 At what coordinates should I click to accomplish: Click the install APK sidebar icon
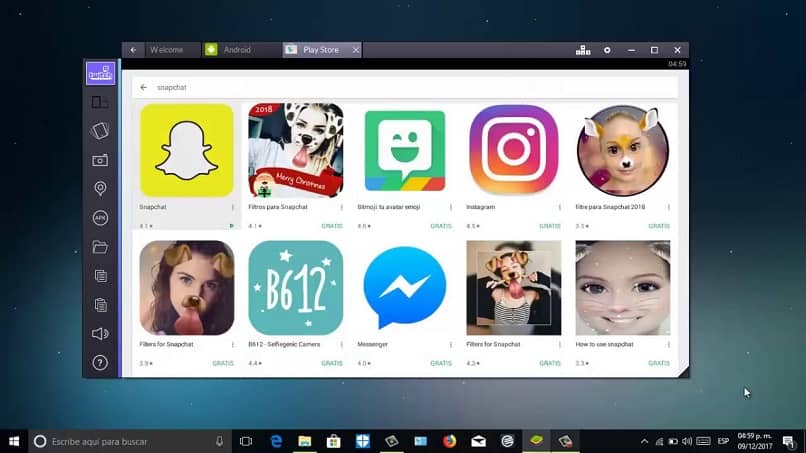tap(100, 218)
